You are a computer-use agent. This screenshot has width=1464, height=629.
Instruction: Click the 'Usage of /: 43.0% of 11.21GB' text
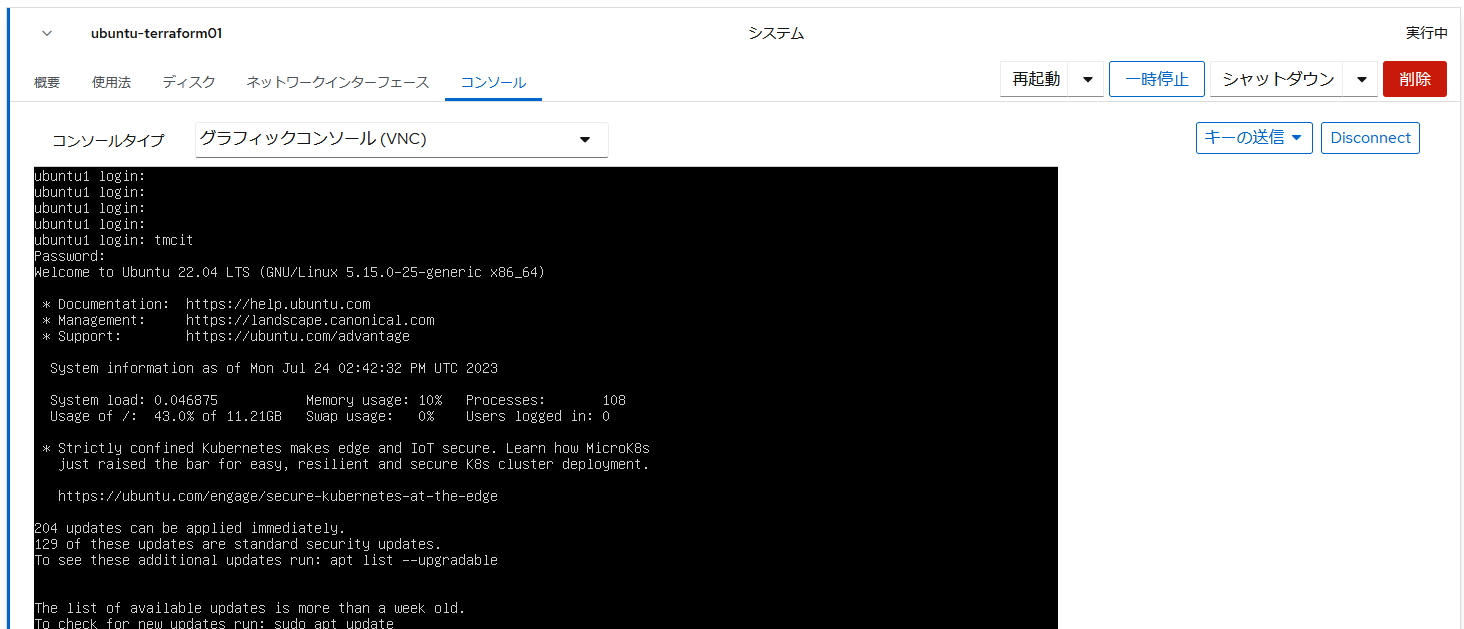tap(166, 416)
